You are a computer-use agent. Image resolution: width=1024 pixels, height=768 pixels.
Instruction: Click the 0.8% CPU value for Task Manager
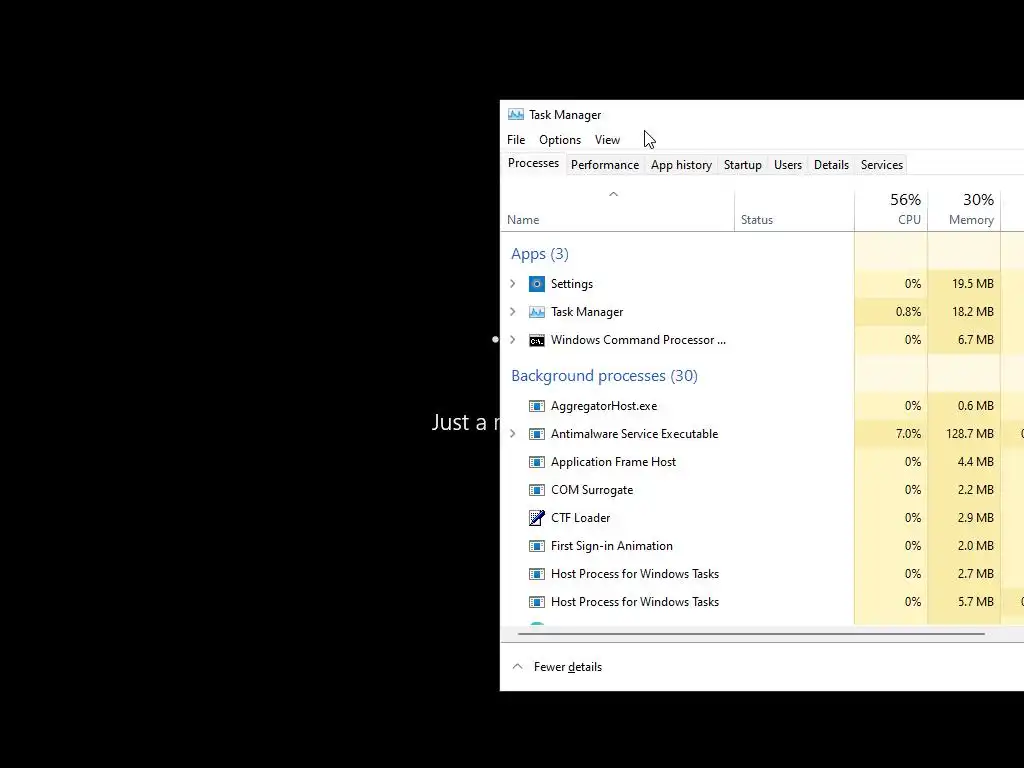coord(908,312)
